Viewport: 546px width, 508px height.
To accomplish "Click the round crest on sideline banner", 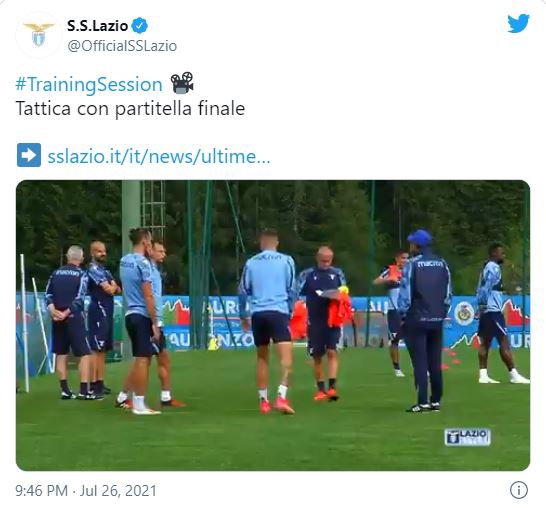I will click(464, 313).
